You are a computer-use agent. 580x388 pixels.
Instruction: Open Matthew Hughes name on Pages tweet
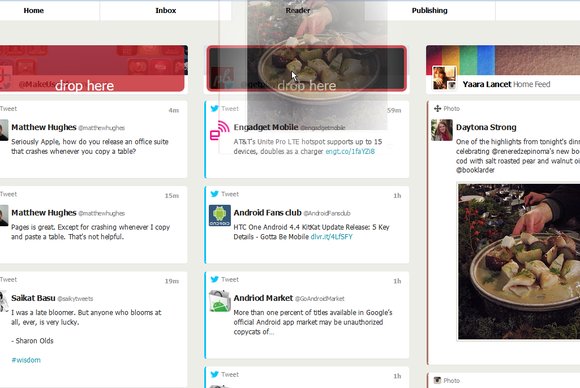(44, 213)
